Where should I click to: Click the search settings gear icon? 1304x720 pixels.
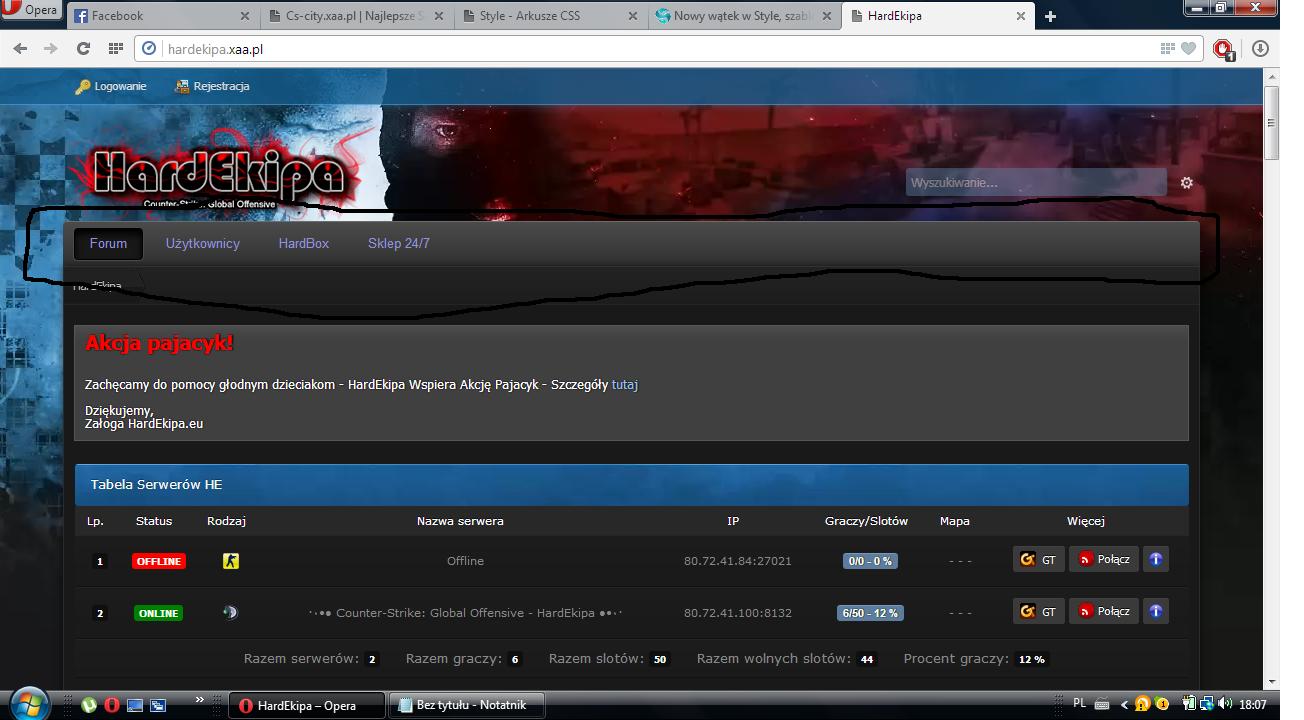(x=1187, y=183)
